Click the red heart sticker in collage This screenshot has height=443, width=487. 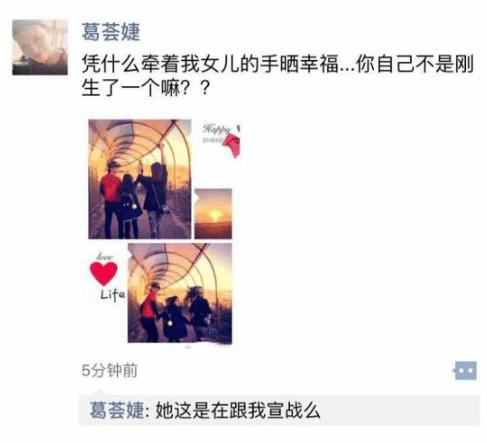(103, 273)
